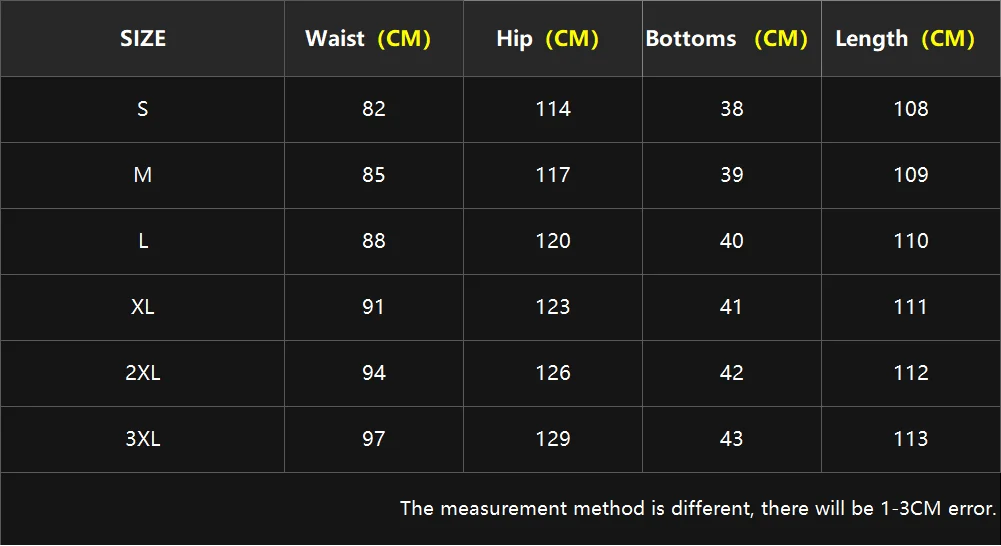Click waist value 82 for size S
Image resolution: width=1001 pixels, height=546 pixels.
tap(374, 109)
